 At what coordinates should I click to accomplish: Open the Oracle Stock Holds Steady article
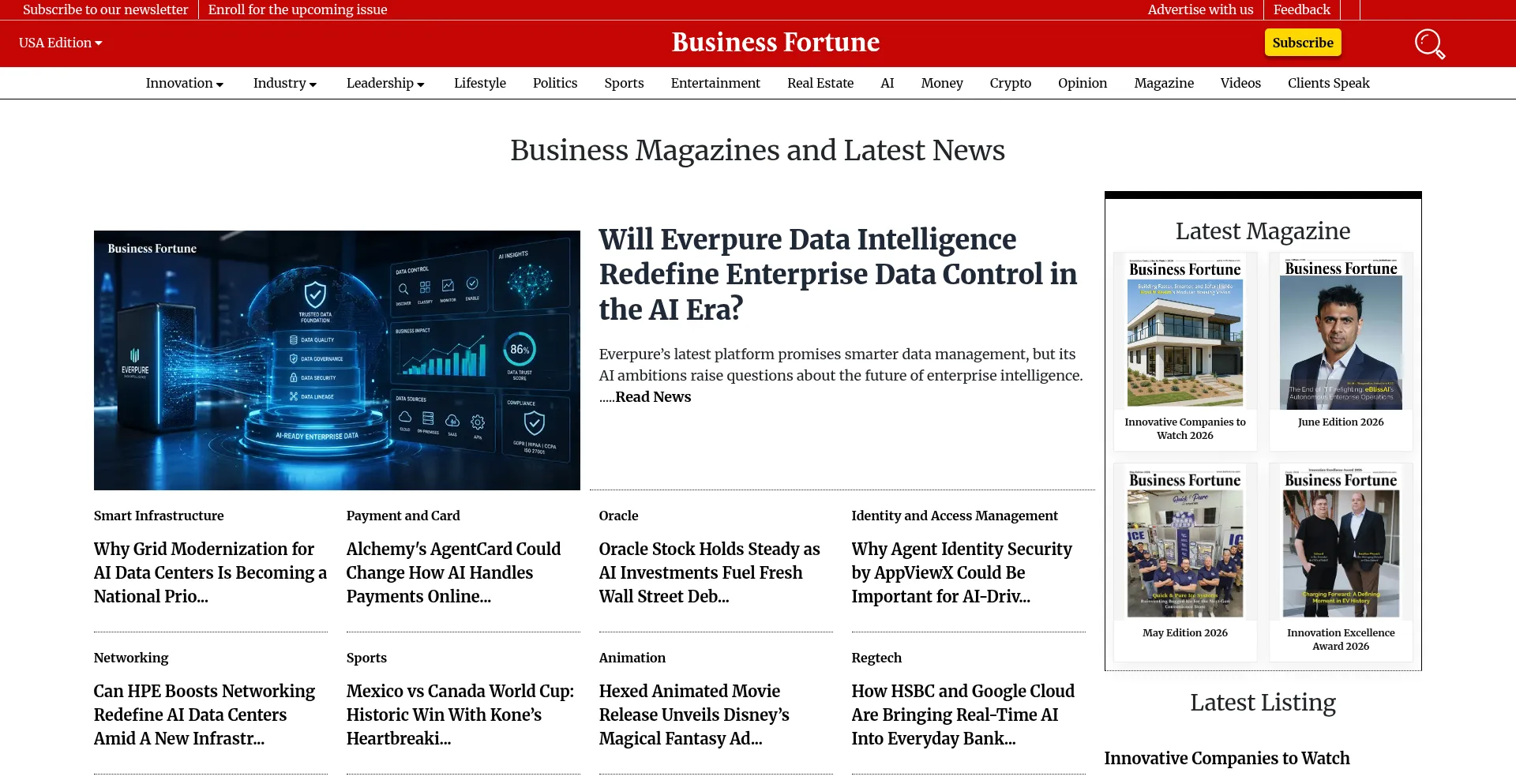click(709, 572)
